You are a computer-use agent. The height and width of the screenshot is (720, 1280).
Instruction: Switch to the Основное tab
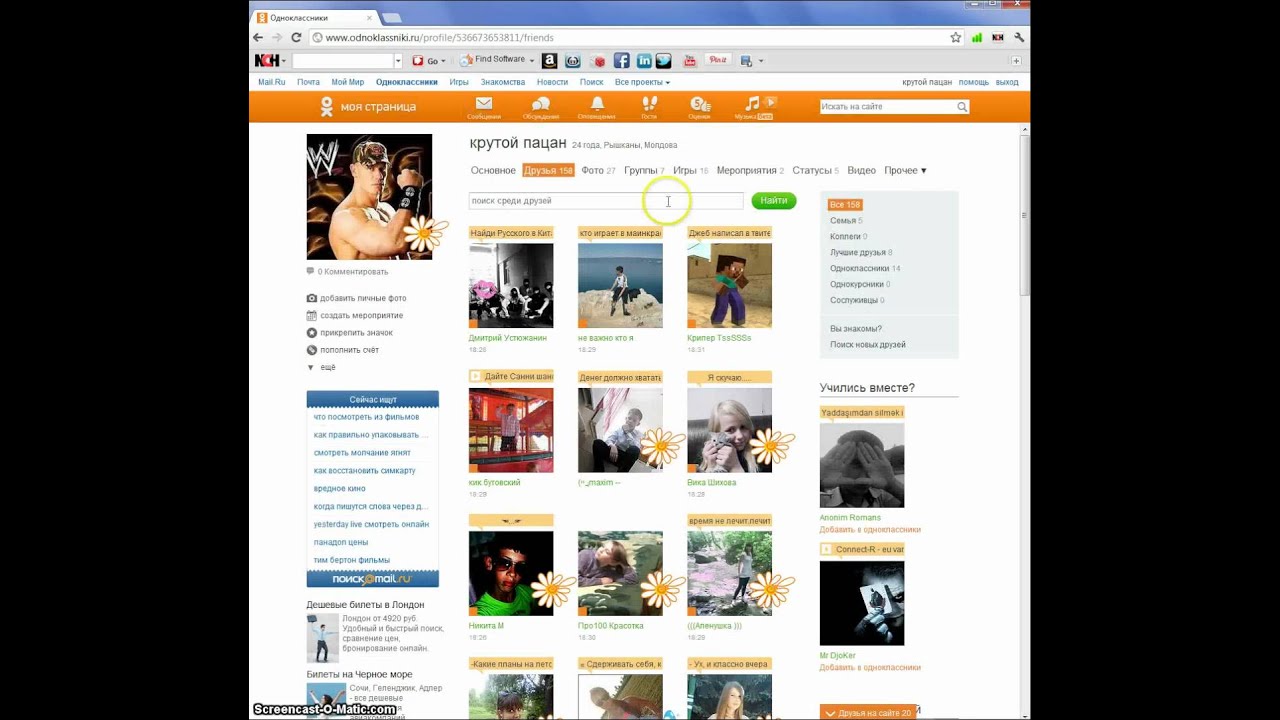(493, 171)
